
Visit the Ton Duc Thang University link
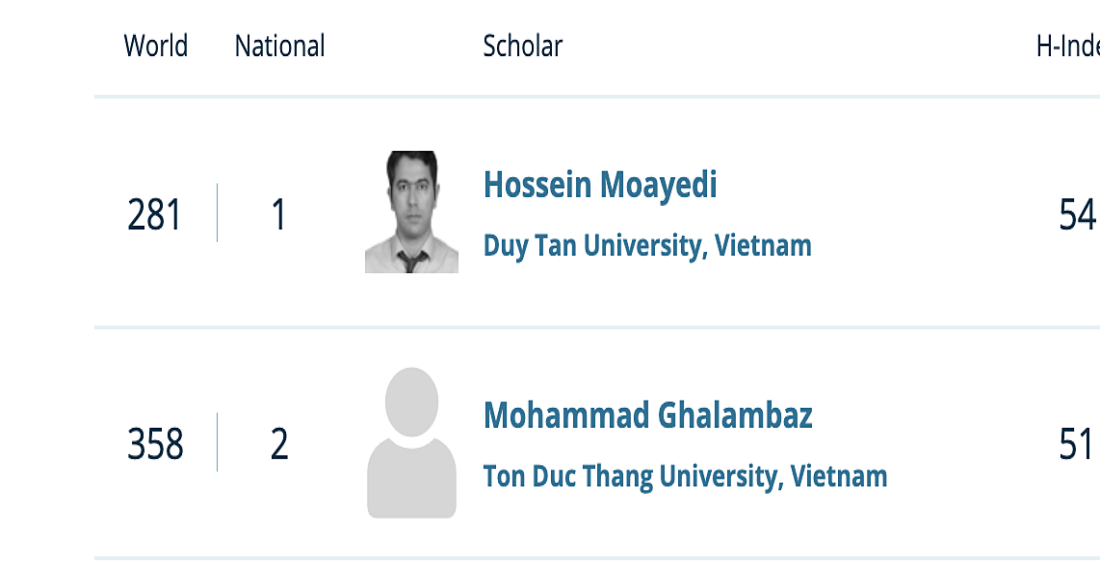pos(685,476)
